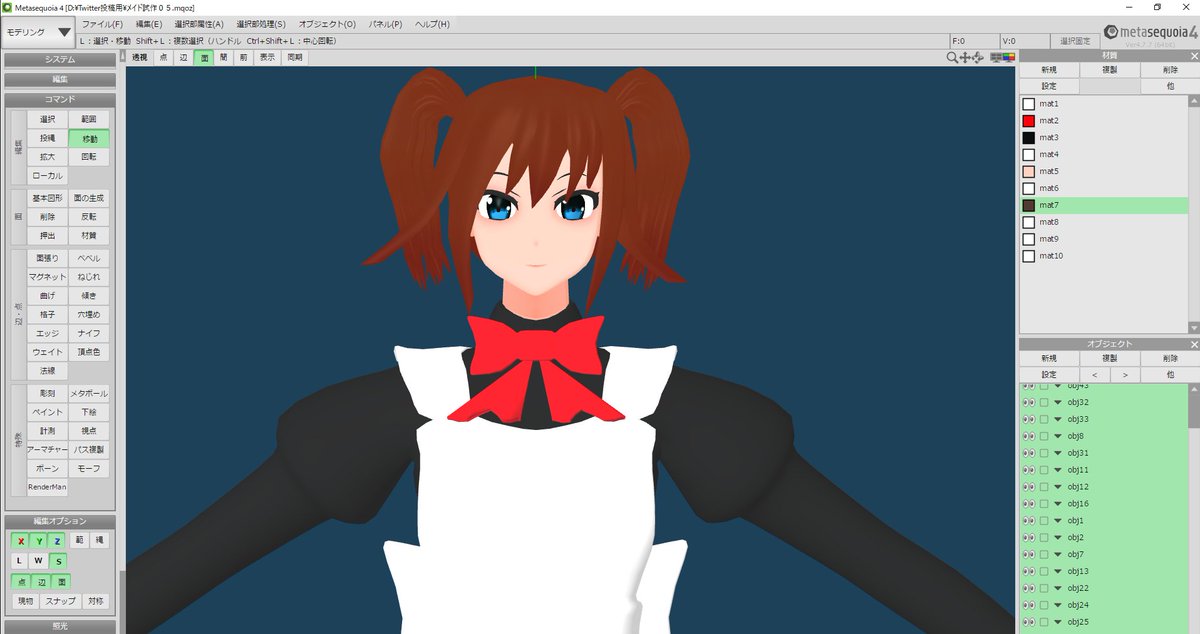Viewport: 1200px width, 634px height.
Task: Toggle eye visibility for obj22
Action: (1028, 588)
